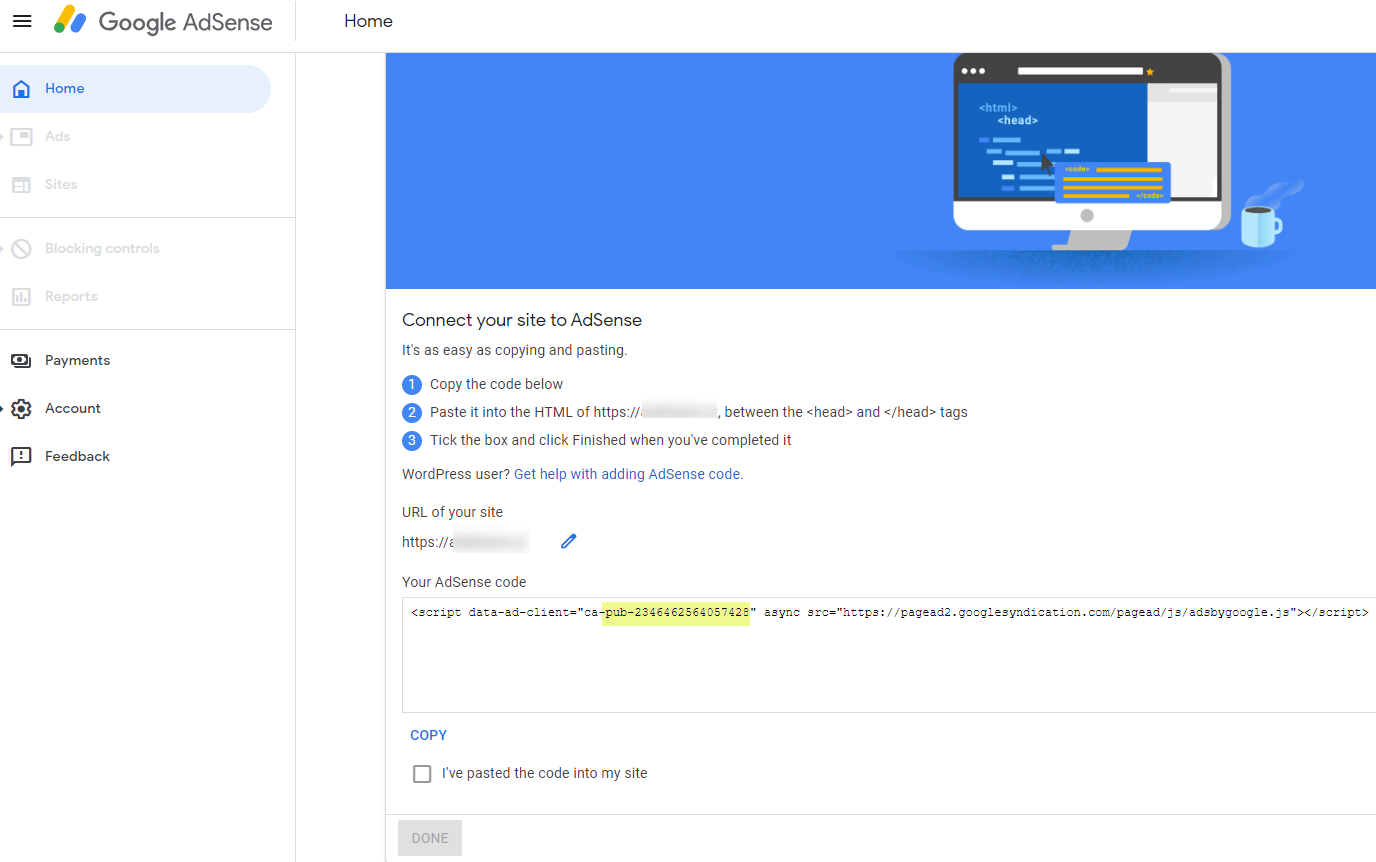Viewport: 1376px width, 862px height.
Task: Click the Home house icon
Action: [21, 89]
